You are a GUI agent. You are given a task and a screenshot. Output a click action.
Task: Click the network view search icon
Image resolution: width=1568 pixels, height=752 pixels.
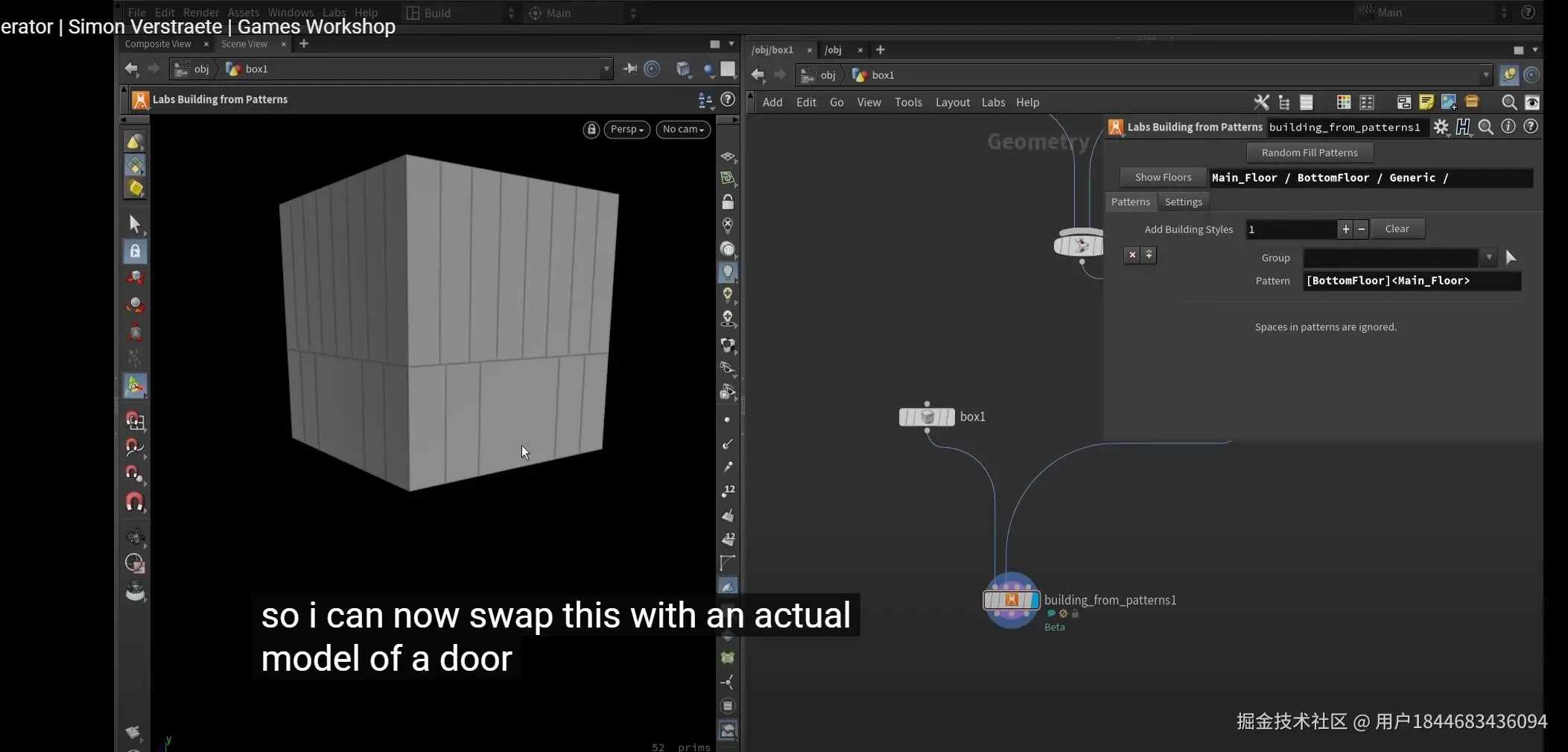click(x=1508, y=102)
